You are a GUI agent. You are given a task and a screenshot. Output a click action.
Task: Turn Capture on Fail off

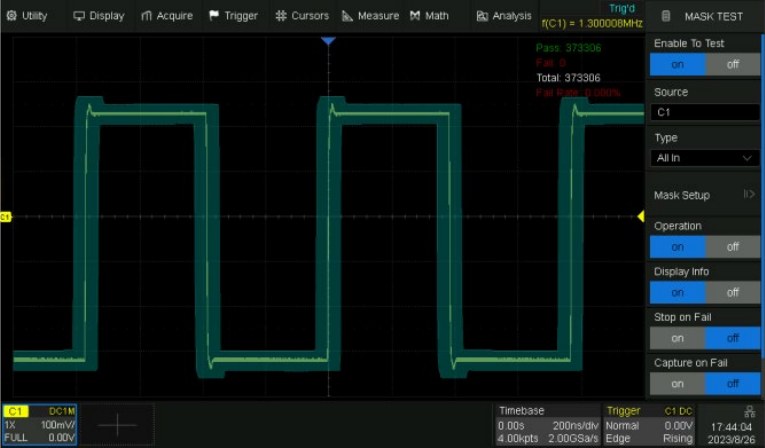732,384
